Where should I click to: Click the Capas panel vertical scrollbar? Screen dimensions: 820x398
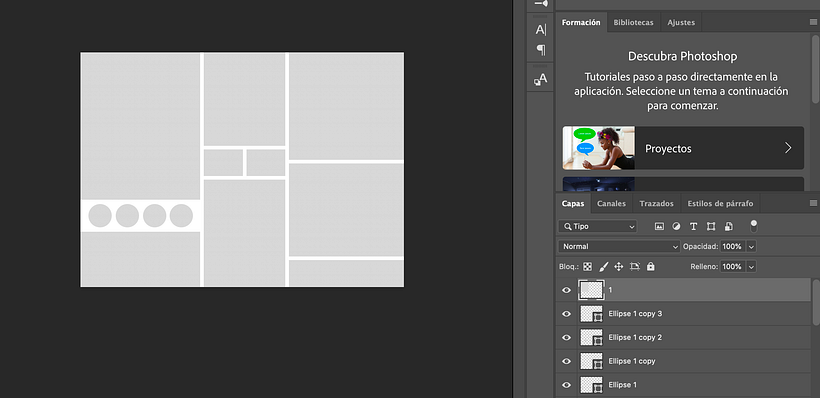(x=816, y=302)
